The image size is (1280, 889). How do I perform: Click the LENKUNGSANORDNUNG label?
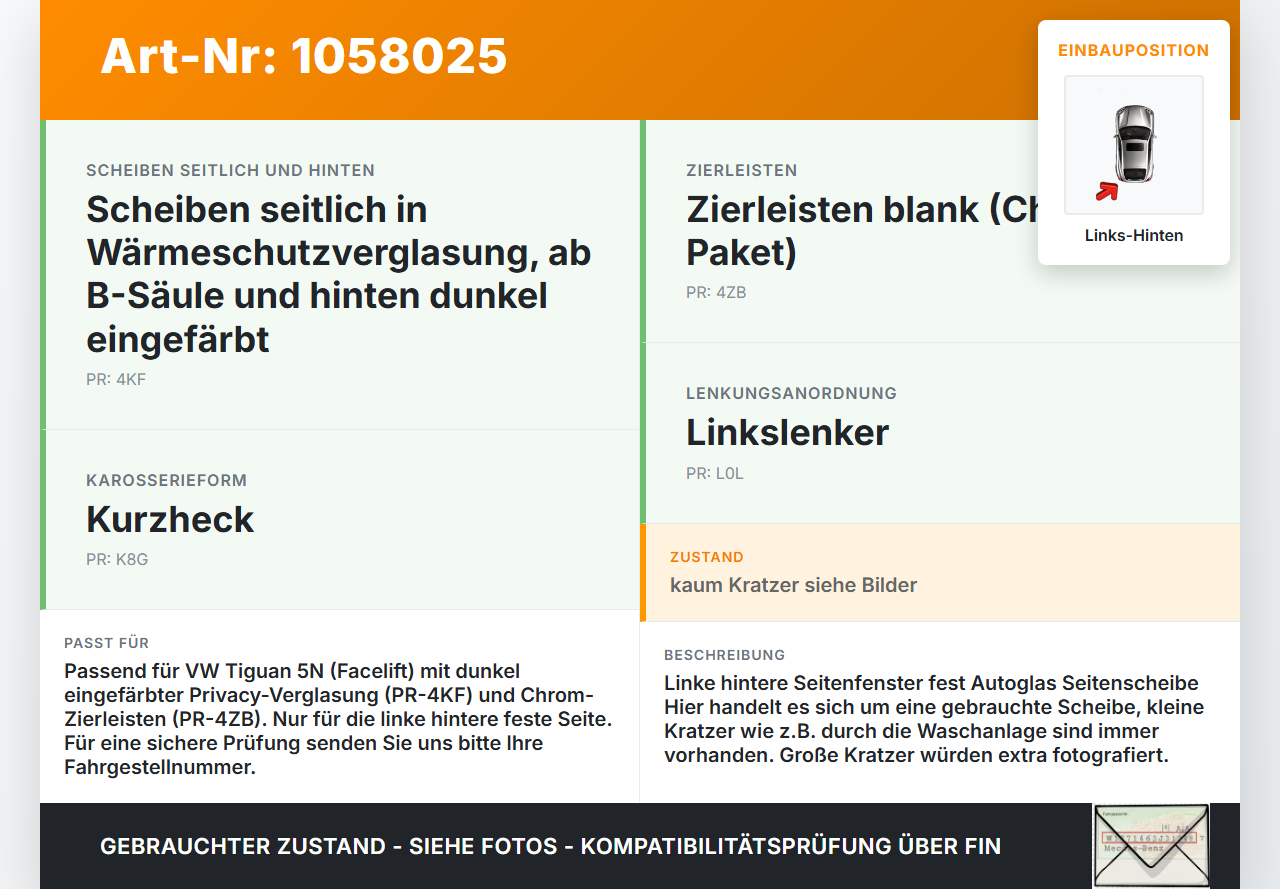coord(791,394)
